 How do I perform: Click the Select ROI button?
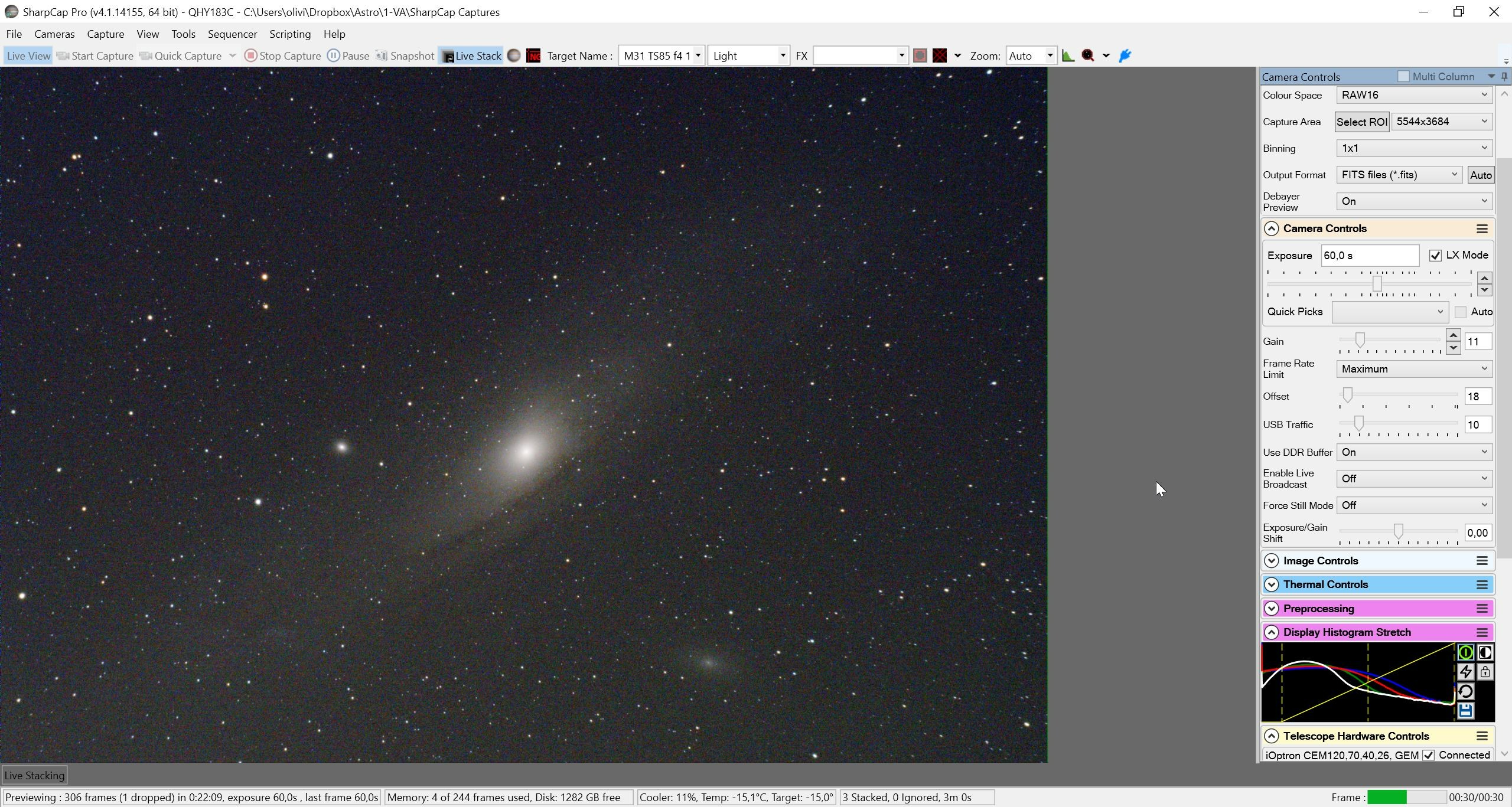(1361, 122)
